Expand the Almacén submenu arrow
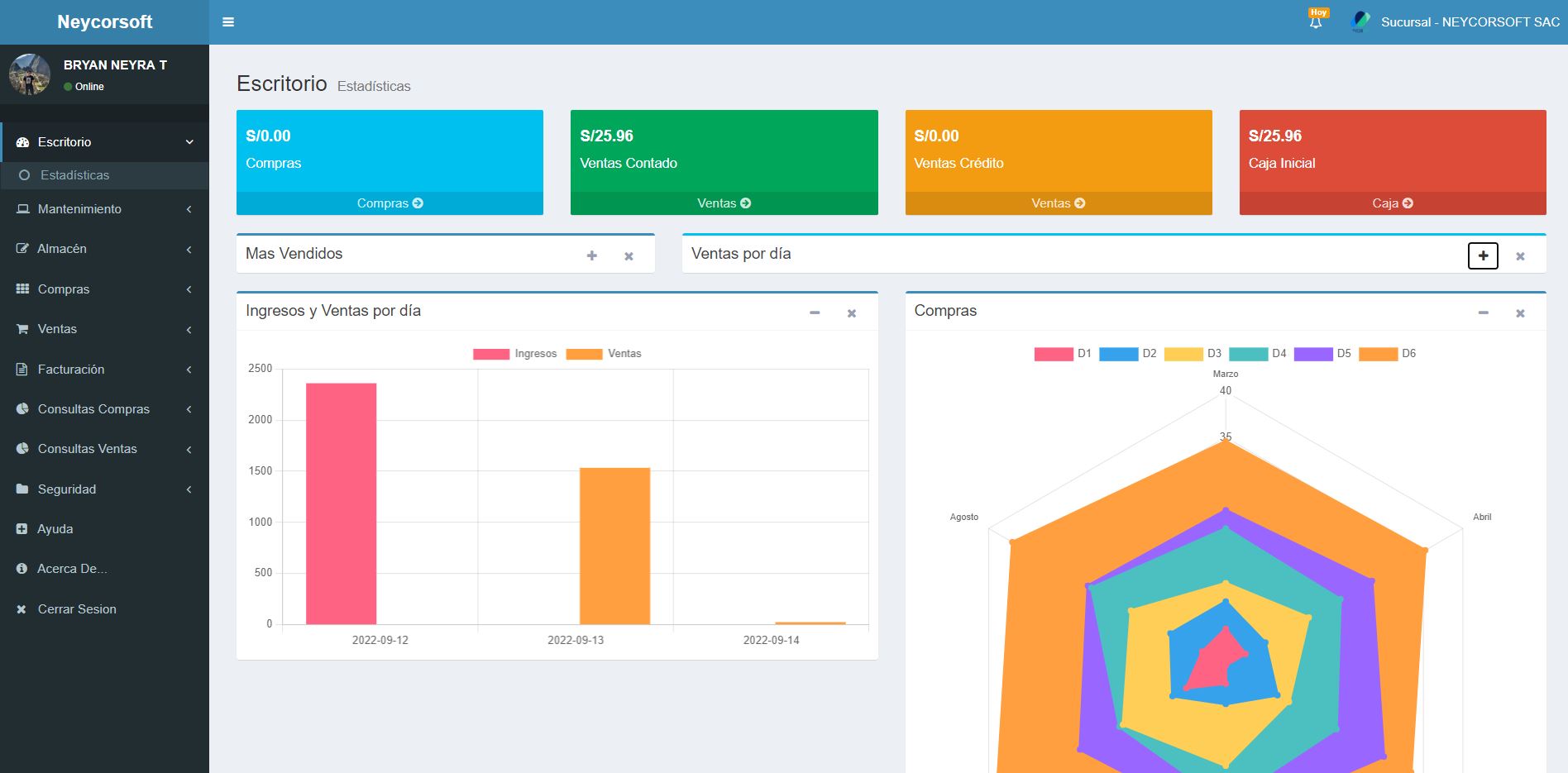The width and height of the screenshot is (1568, 773). [189, 250]
